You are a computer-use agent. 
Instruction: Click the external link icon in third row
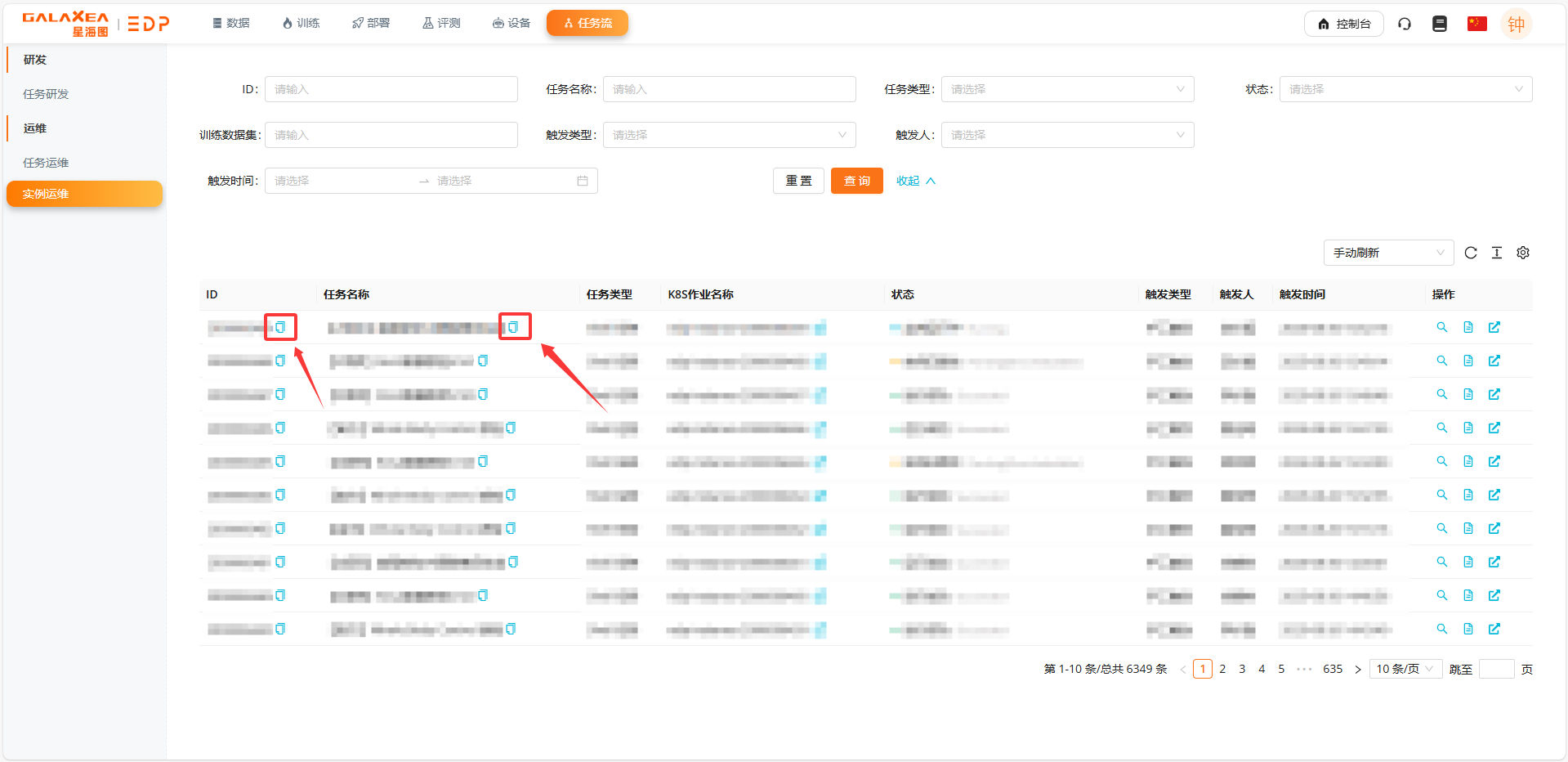pos(1494,394)
